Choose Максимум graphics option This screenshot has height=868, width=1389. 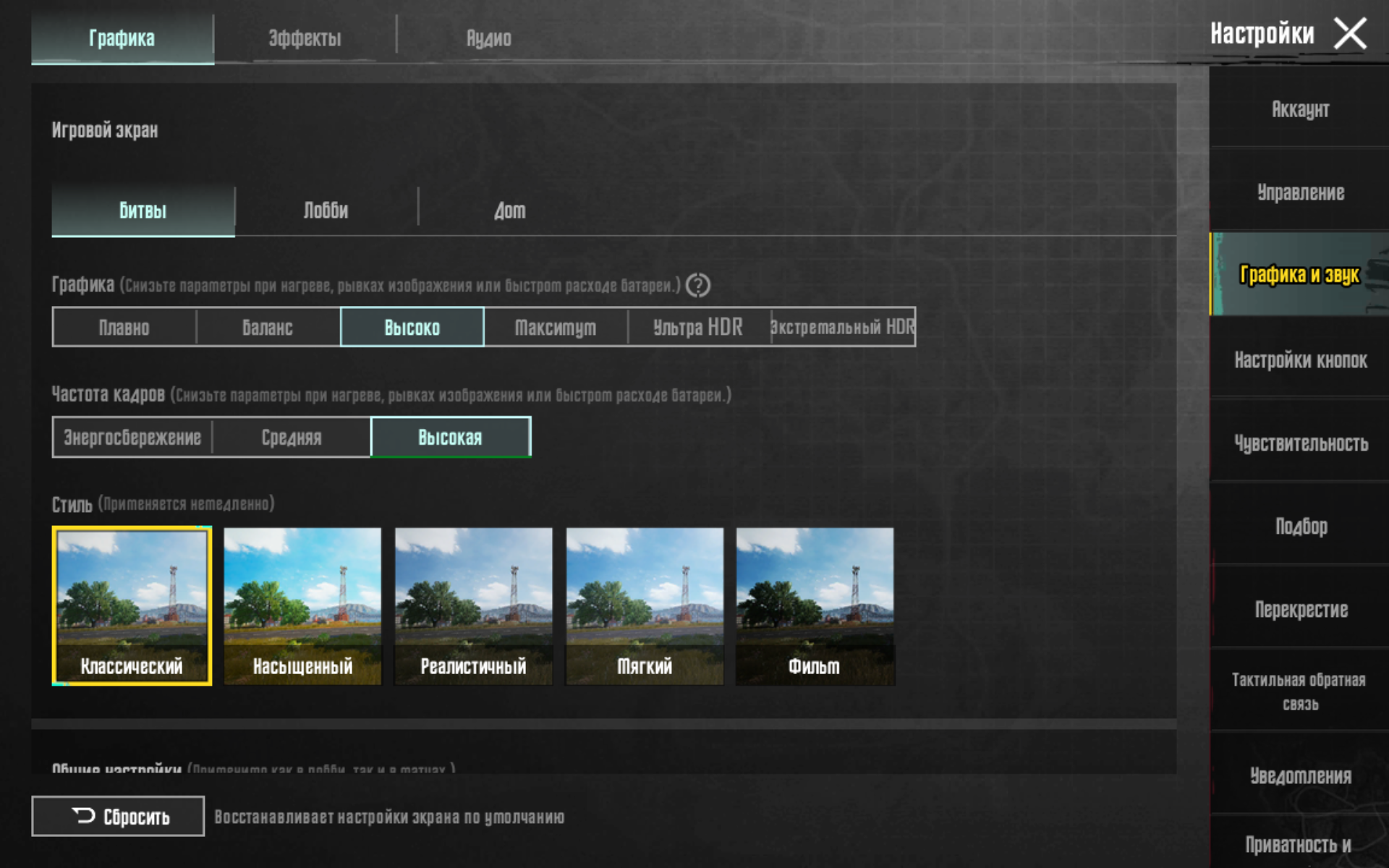(555, 328)
